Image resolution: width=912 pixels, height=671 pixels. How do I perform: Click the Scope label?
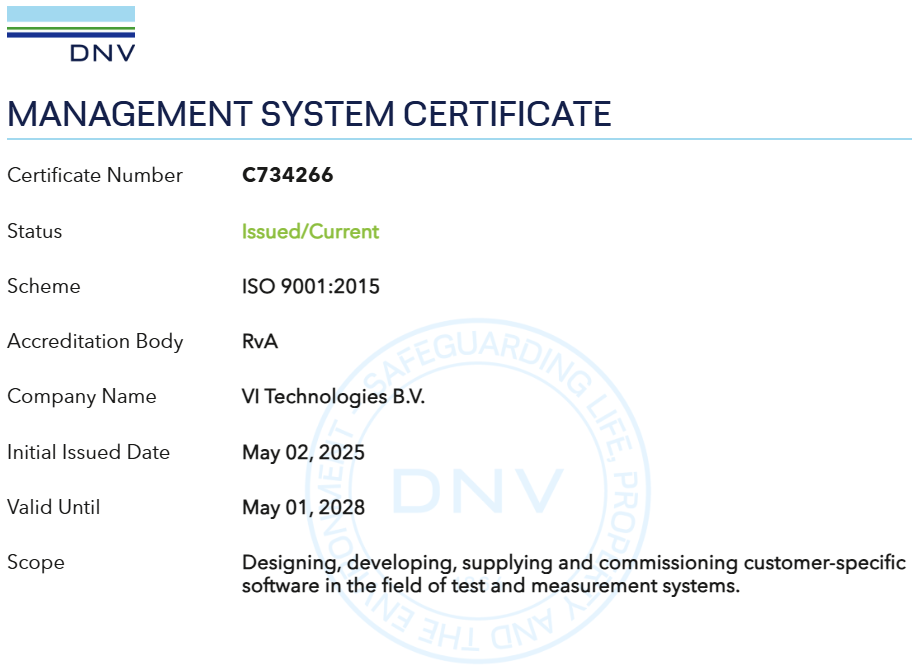35,563
